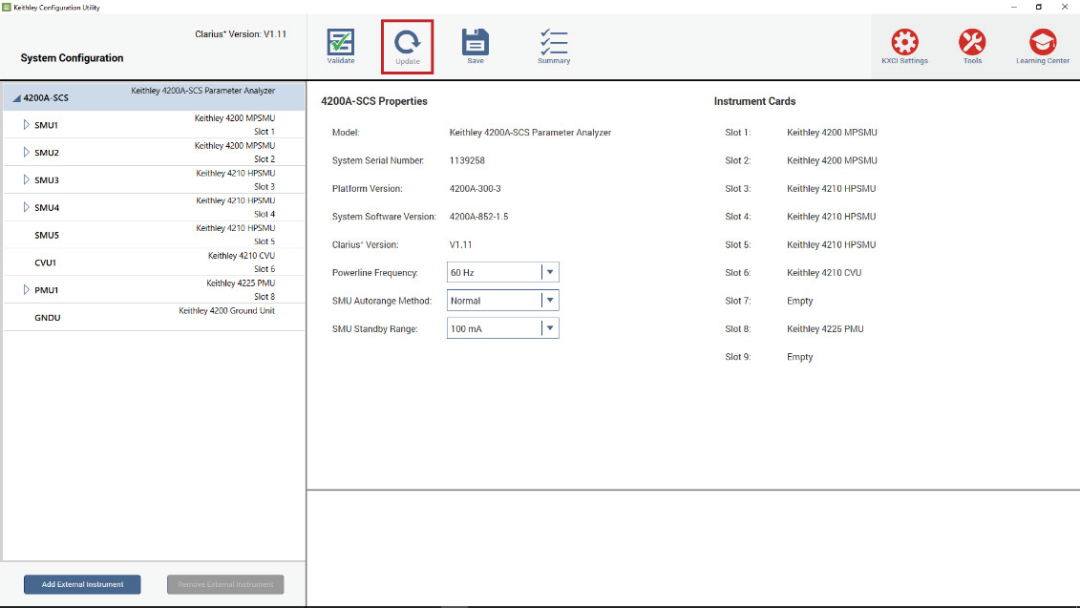
Task: Click the serial number value 1139258
Action: pyautogui.click(x=467, y=160)
